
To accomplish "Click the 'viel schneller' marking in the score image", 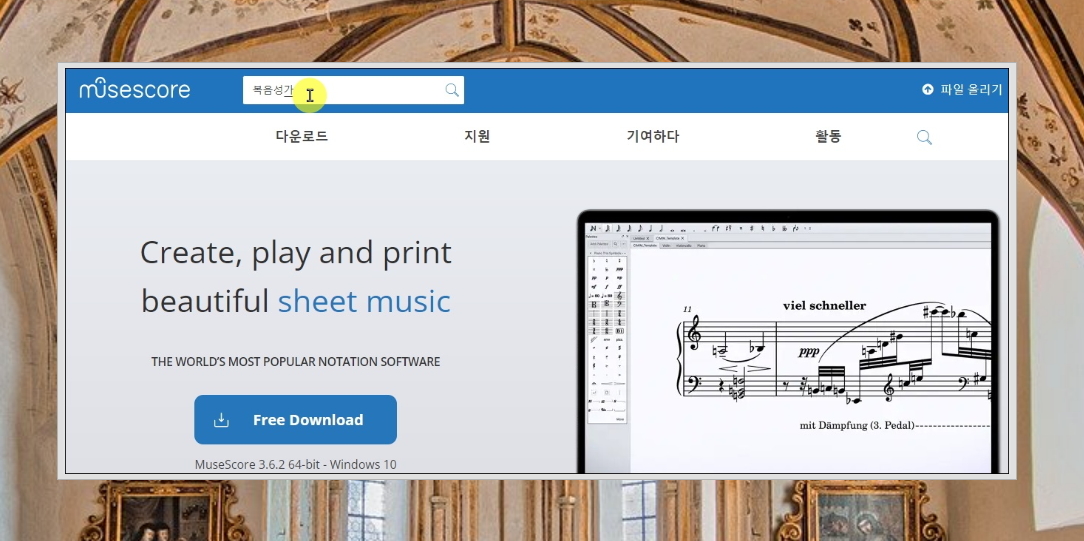I will 824,305.
